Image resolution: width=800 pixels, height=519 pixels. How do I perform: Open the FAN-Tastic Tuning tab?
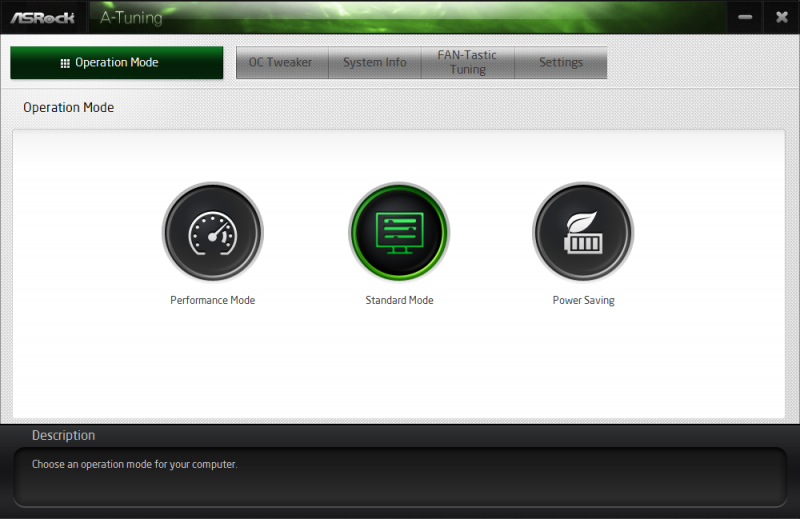click(x=468, y=63)
